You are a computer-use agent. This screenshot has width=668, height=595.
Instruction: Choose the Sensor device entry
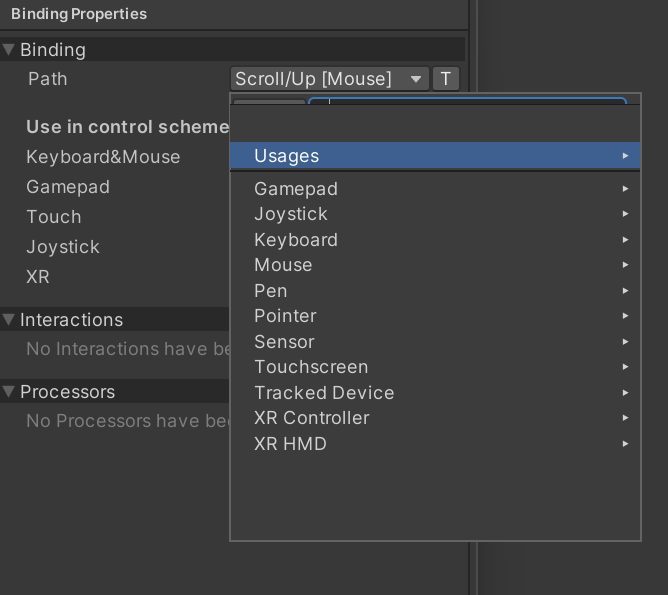[x=284, y=342]
